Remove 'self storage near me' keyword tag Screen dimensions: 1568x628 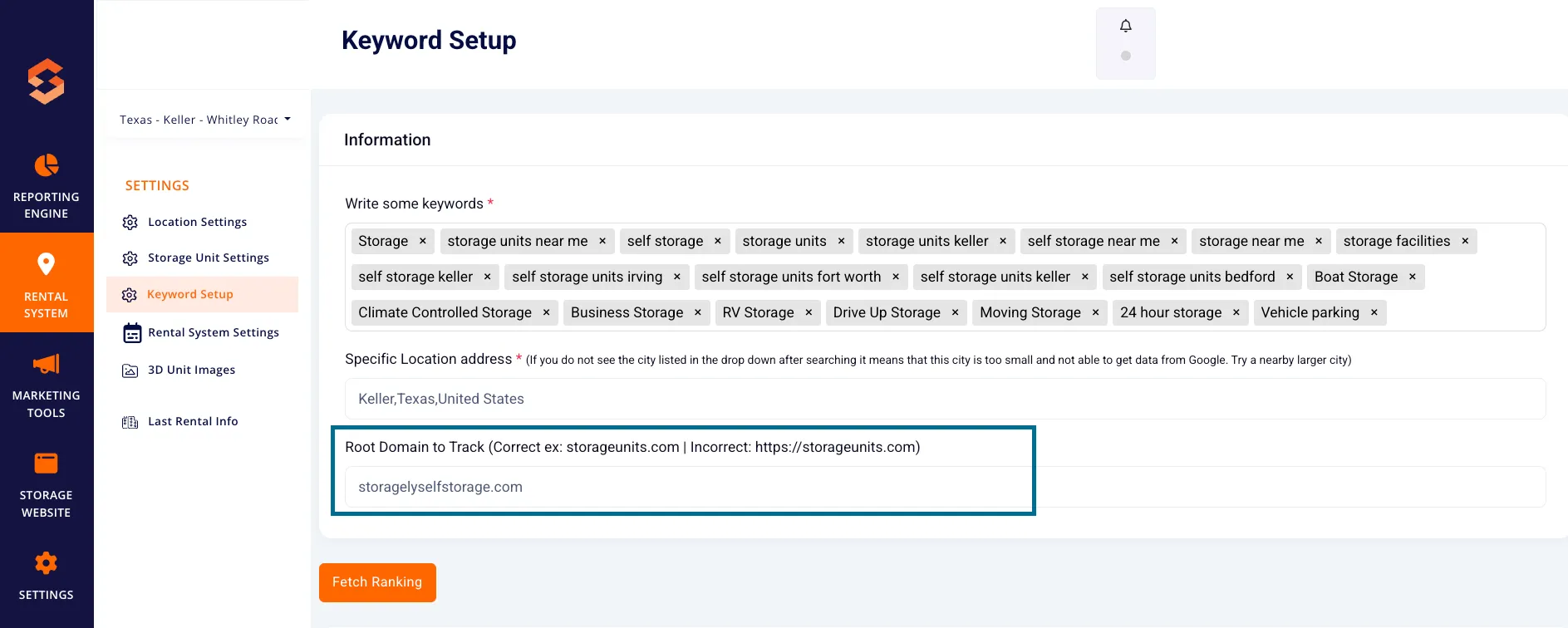[1174, 241]
